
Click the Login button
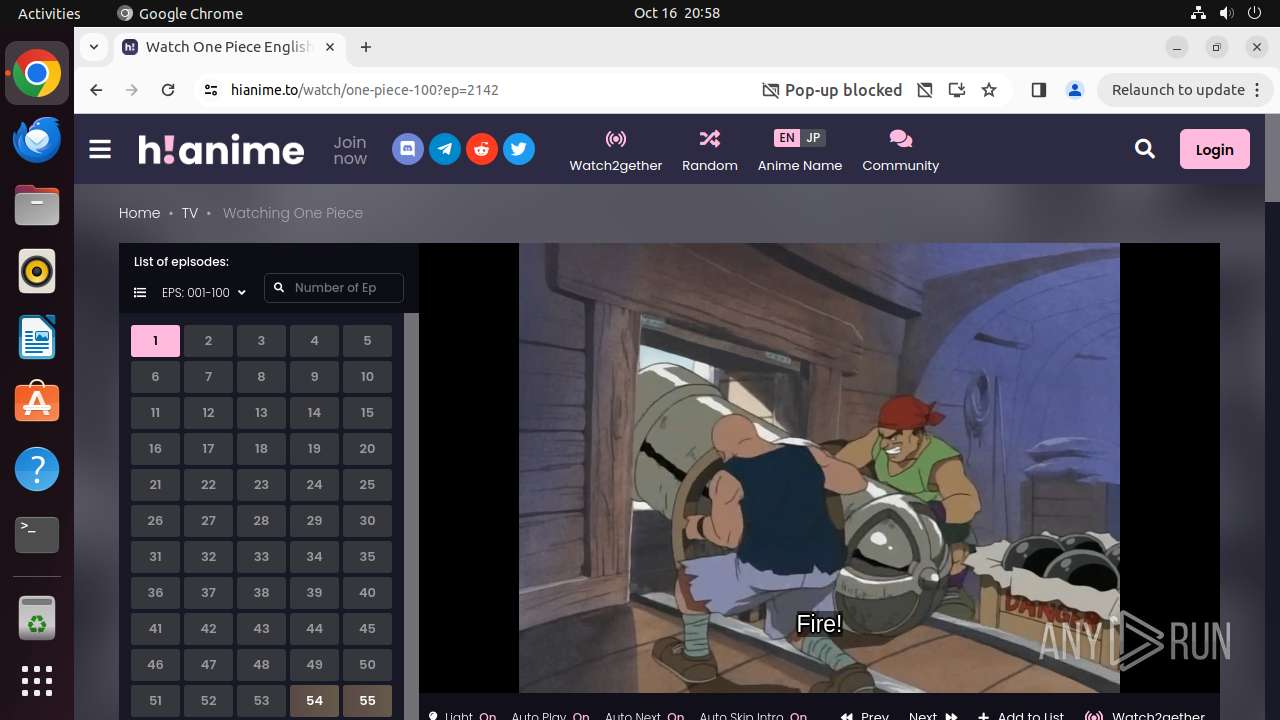(x=1215, y=149)
